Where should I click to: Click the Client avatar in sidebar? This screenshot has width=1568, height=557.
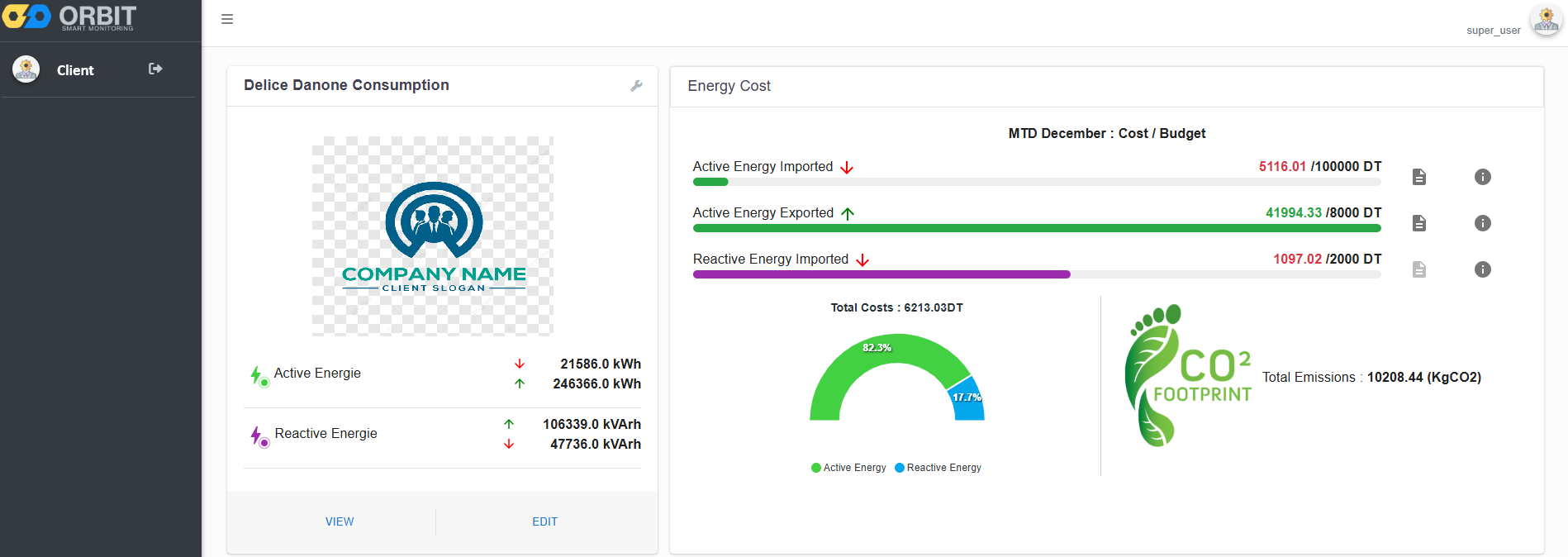26,69
